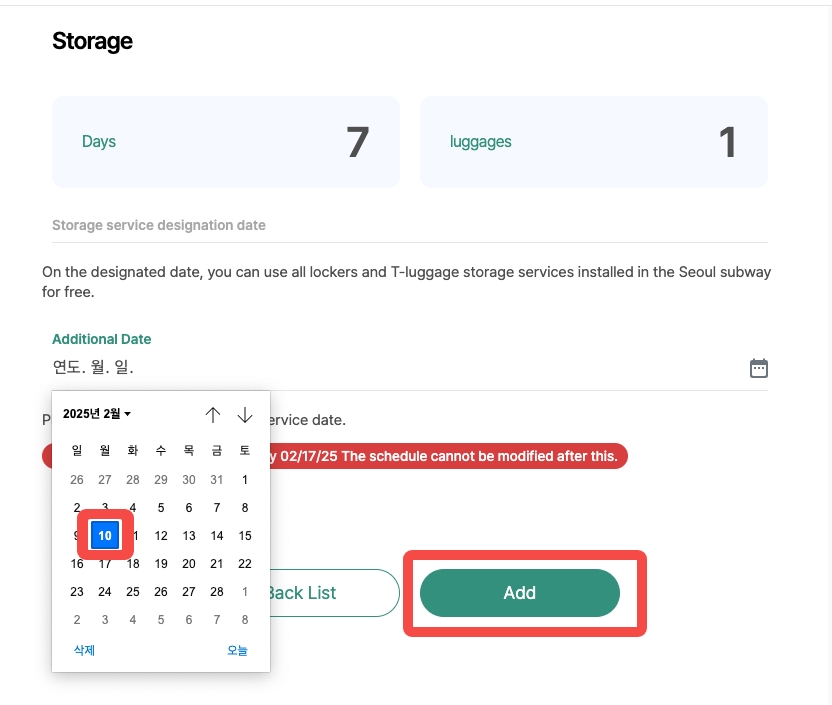Screen dimensions: 832x705
Task: Click the calendar icon in date field
Action: click(x=759, y=368)
